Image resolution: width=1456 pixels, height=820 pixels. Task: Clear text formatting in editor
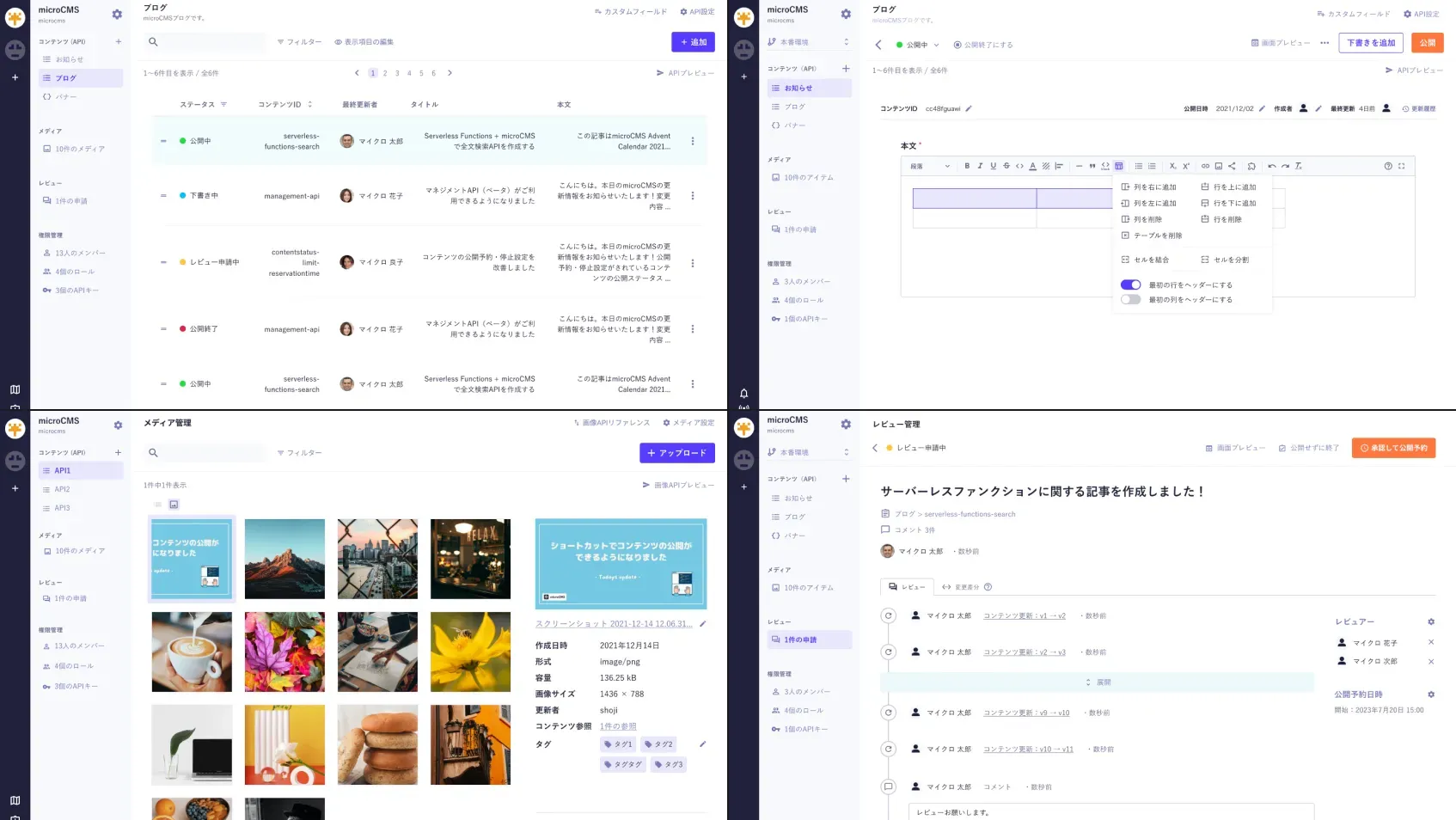[1299, 166]
